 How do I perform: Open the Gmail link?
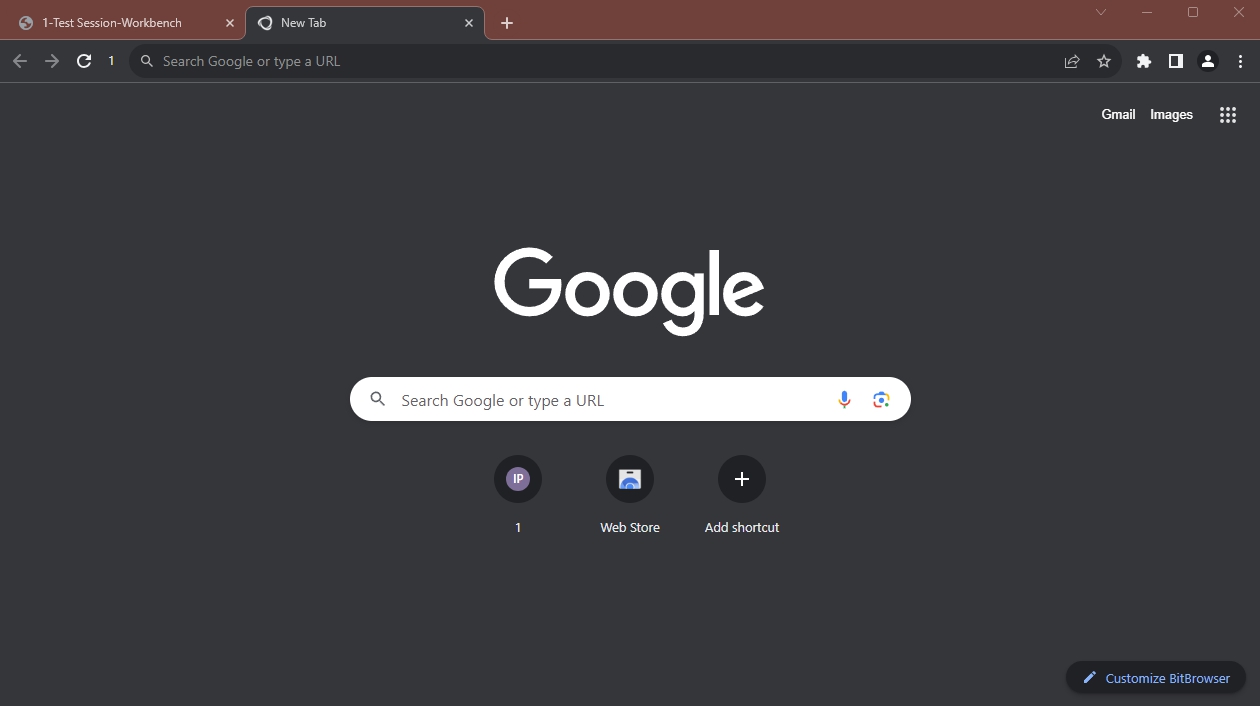[x=1118, y=115]
